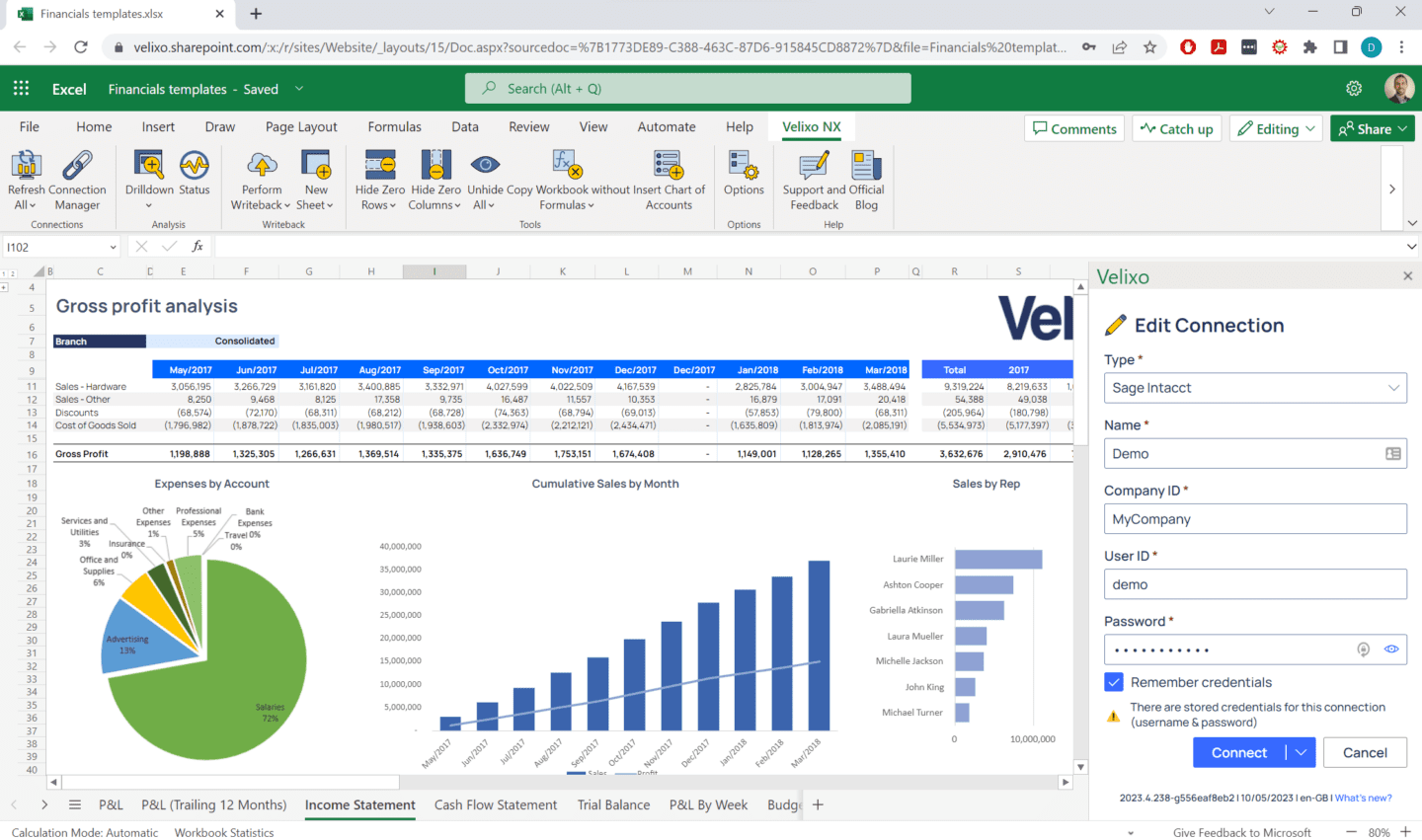The height and width of the screenshot is (840, 1422).
Task: Toggle password visibility in the Password field
Action: [1391, 649]
